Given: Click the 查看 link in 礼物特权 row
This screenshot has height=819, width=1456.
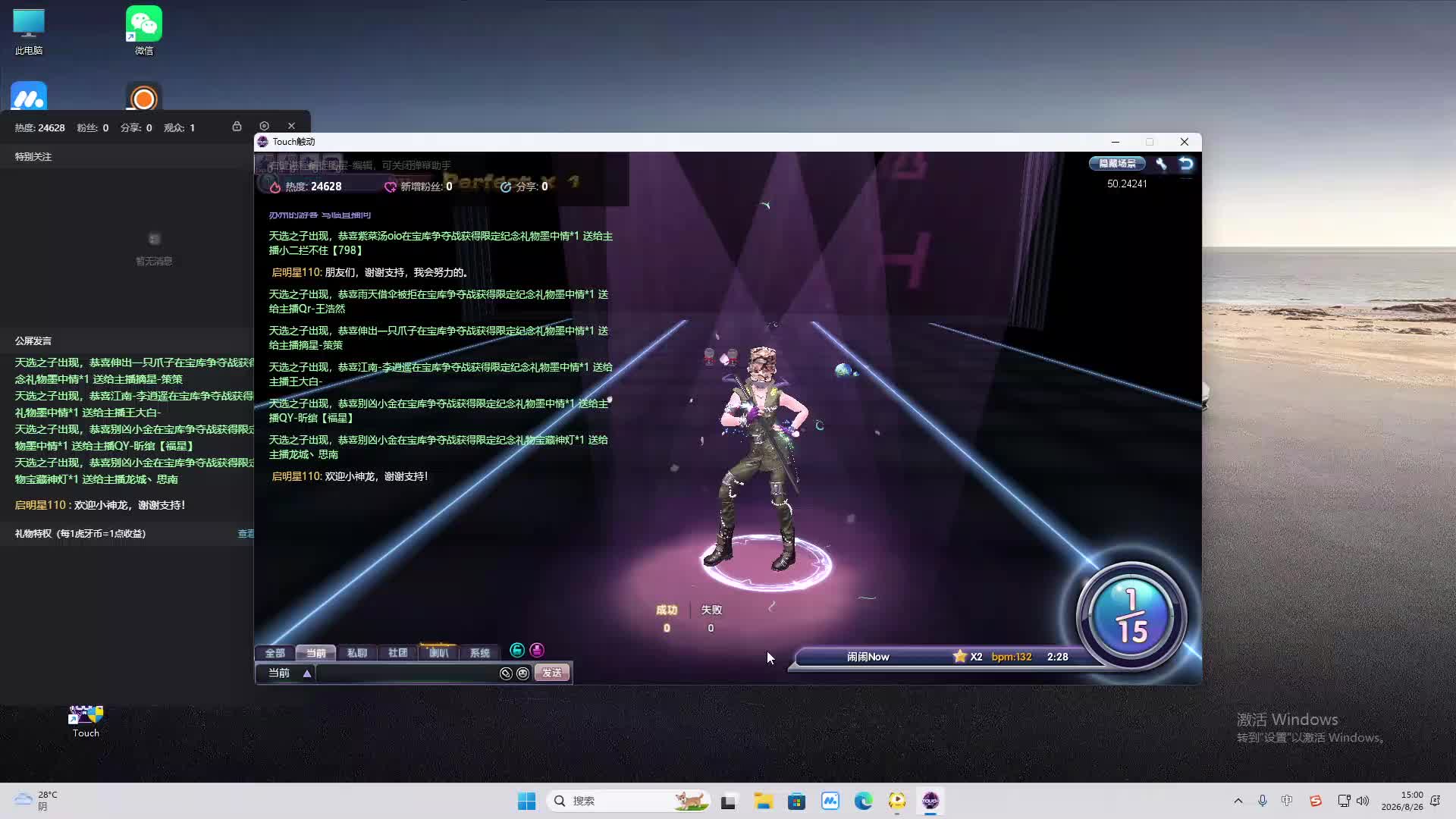Looking at the screenshot, I should pyautogui.click(x=246, y=534).
